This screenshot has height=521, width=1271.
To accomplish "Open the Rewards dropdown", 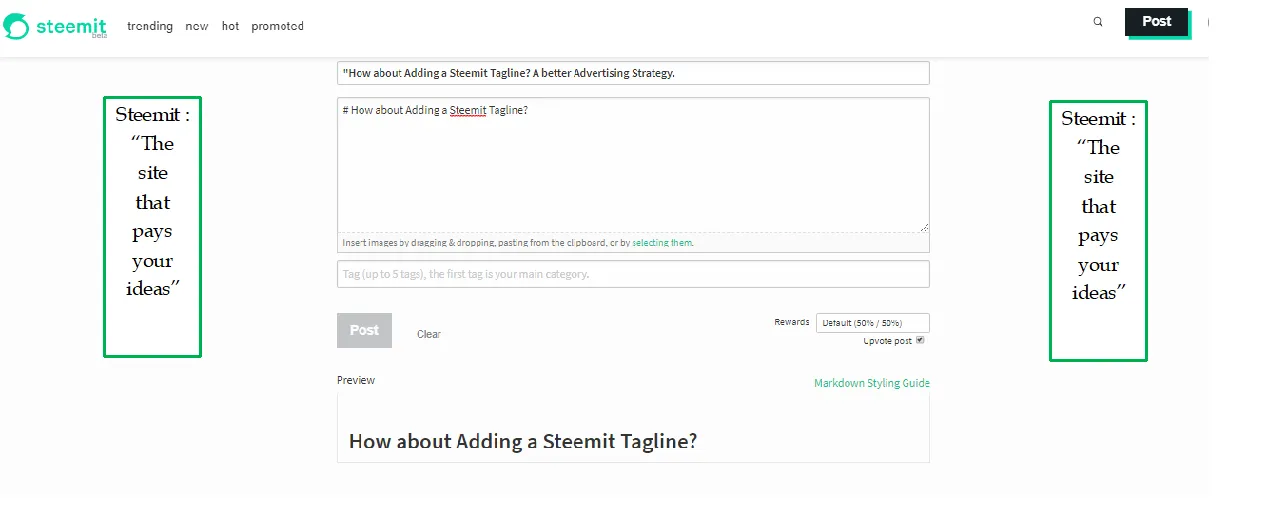I will pos(873,323).
